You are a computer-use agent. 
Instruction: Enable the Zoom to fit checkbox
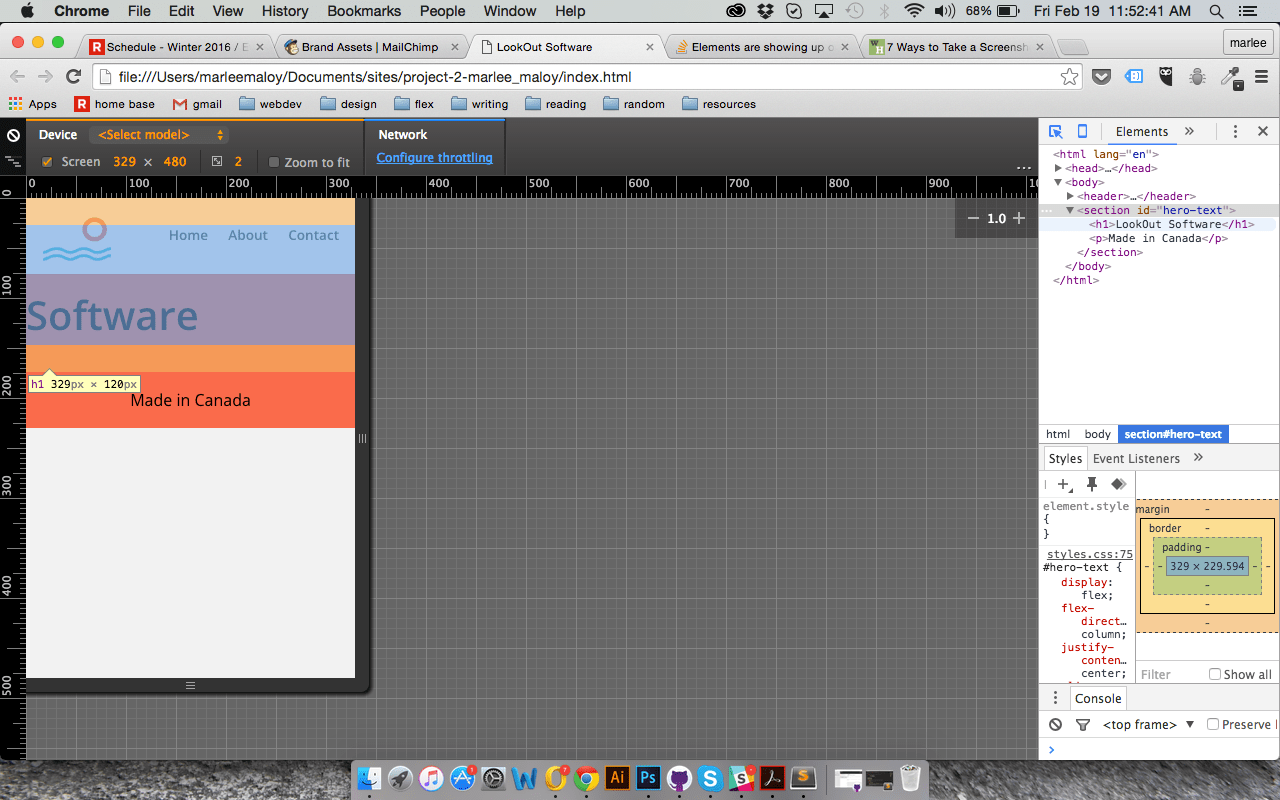(x=274, y=162)
